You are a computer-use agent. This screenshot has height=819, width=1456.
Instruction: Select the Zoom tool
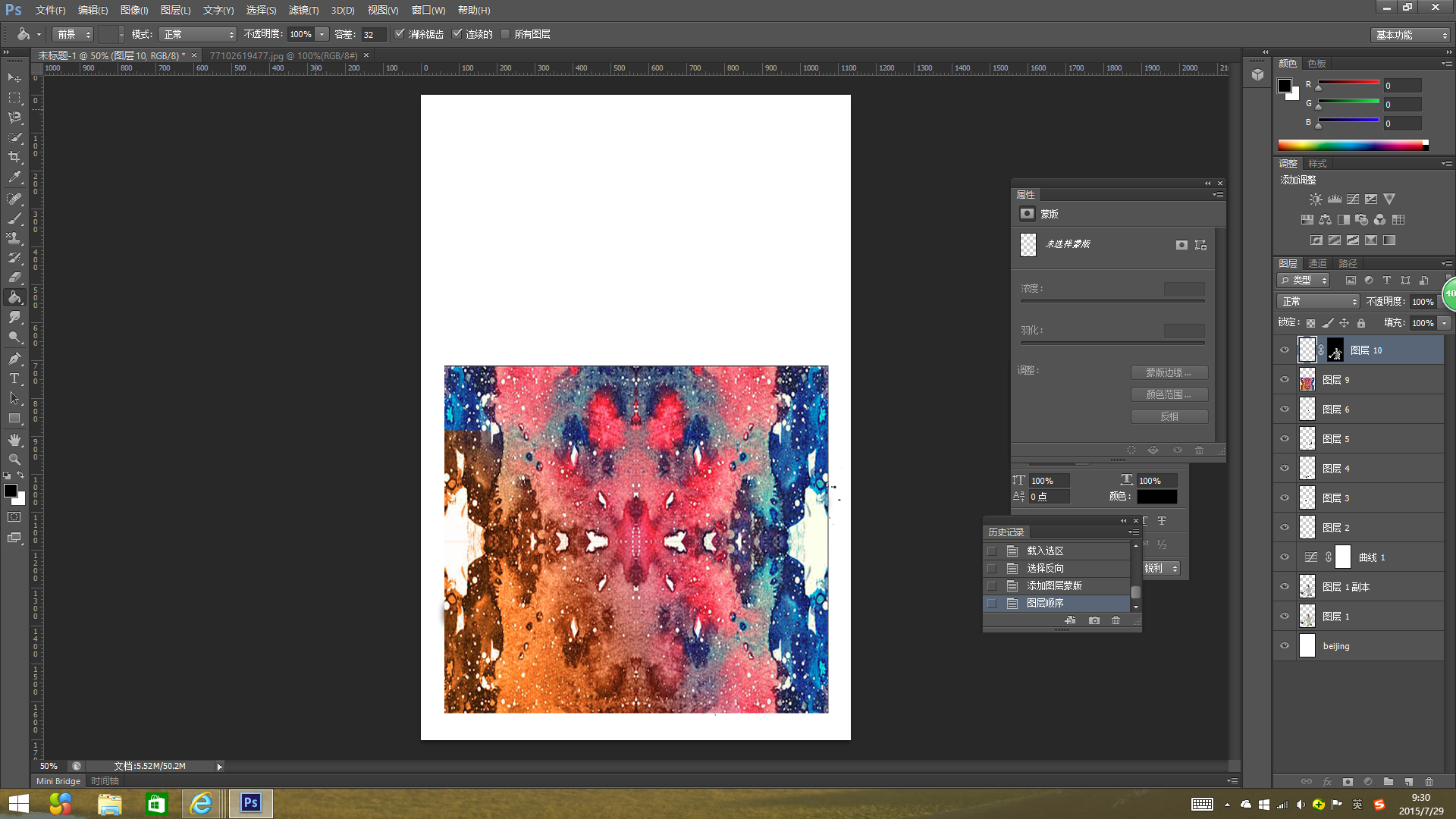14,459
